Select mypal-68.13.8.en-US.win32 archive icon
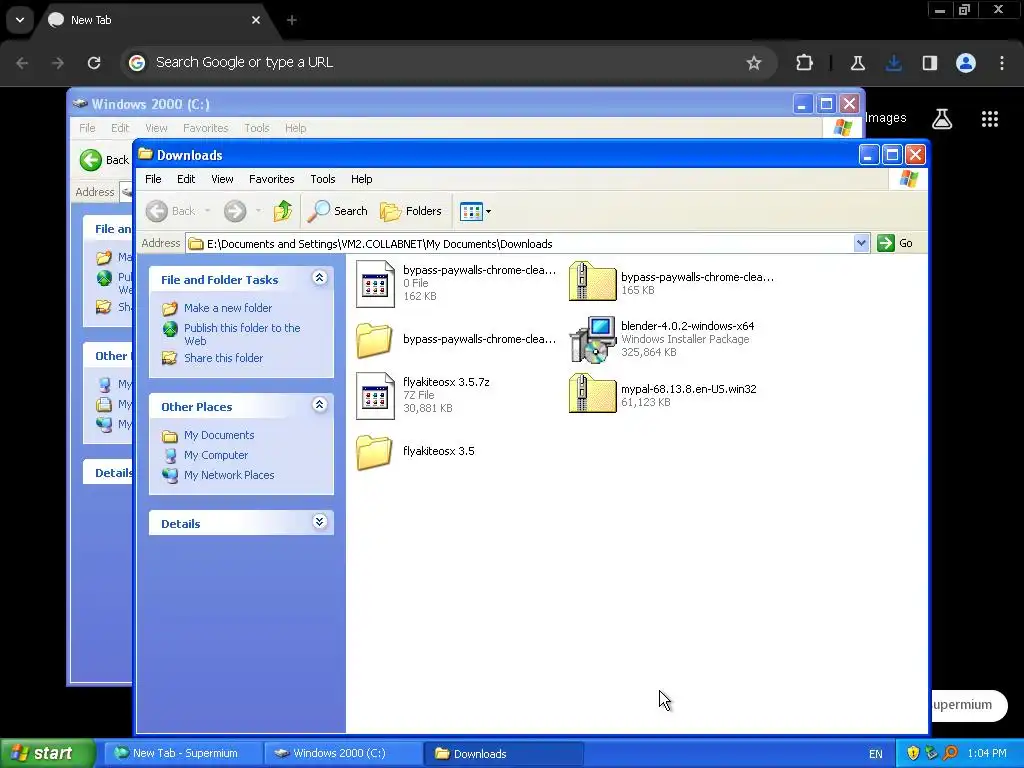The height and width of the screenshot is (768, 1024). click(592, 394)
